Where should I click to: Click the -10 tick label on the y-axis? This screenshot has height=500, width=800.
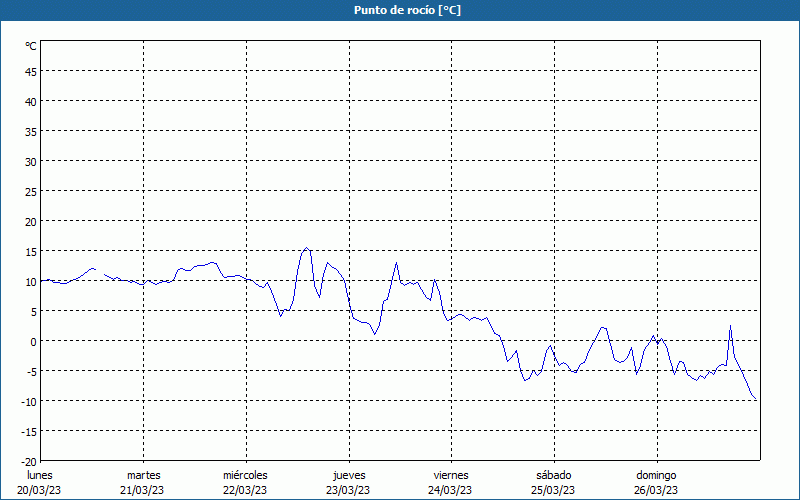click(x=29, y=401)
